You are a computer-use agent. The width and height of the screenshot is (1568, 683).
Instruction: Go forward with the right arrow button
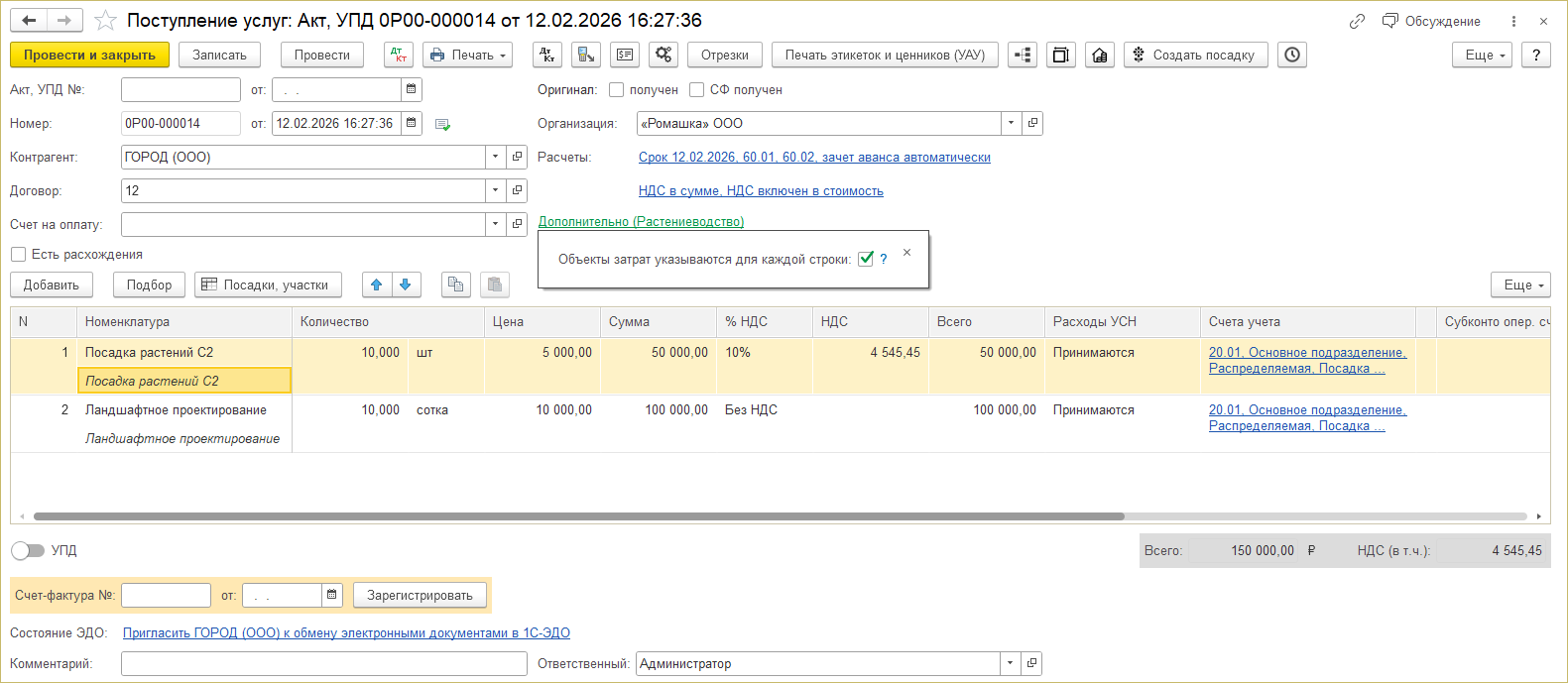tap(64, 21)
